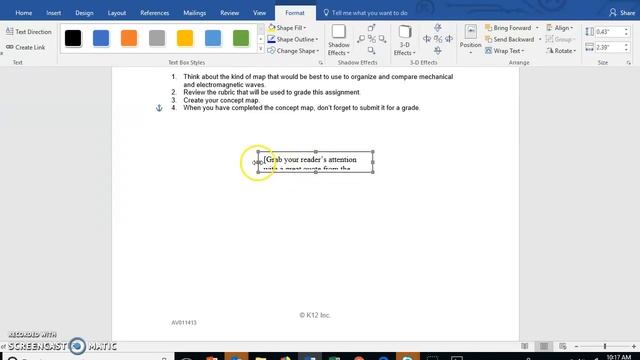640x360 pixels.
Task: Click Tell me what you want to do
Action: click(365, 13)
